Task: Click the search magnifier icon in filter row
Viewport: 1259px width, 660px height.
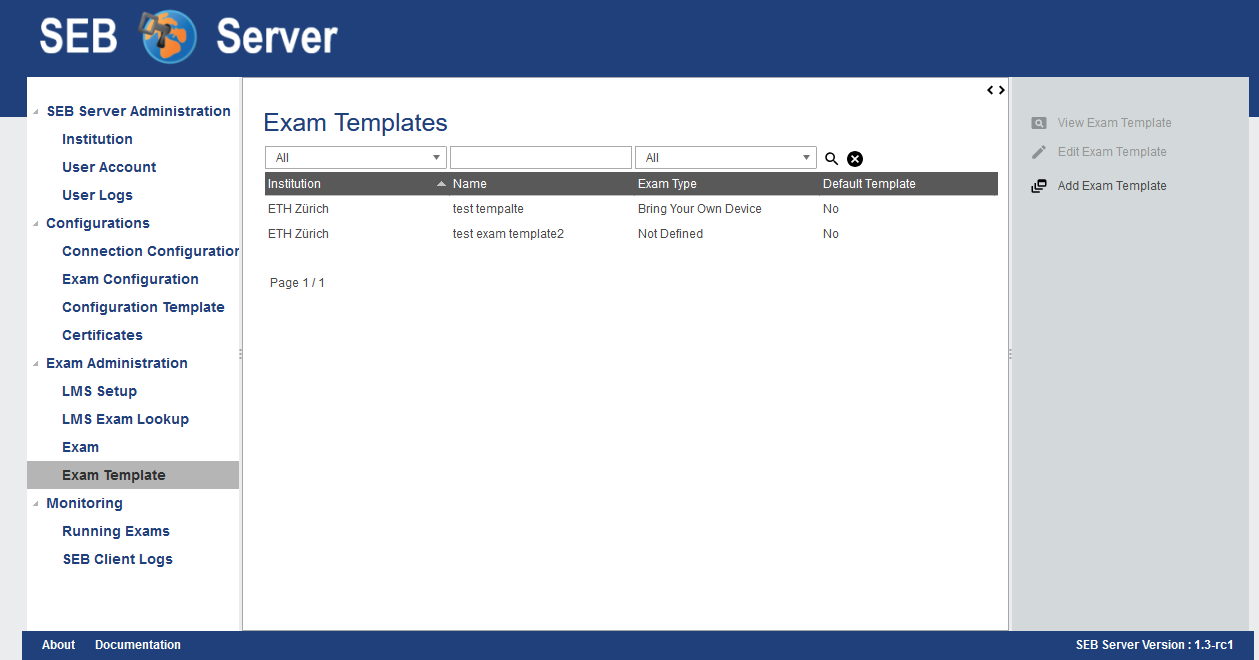Action: click(x=831, y=158)
